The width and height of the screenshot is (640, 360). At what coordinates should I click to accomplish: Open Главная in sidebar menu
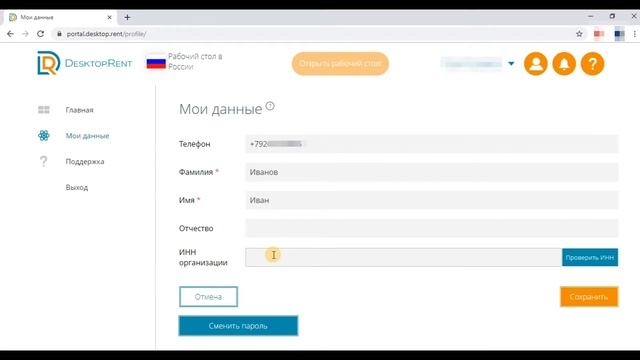point(79,110)
